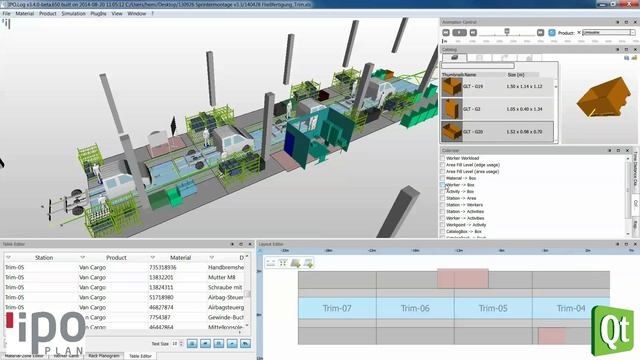This screenshot has height=360, width=640.
Task: Enable the Station -> Activities checkbox
Action: pos(442,211)
